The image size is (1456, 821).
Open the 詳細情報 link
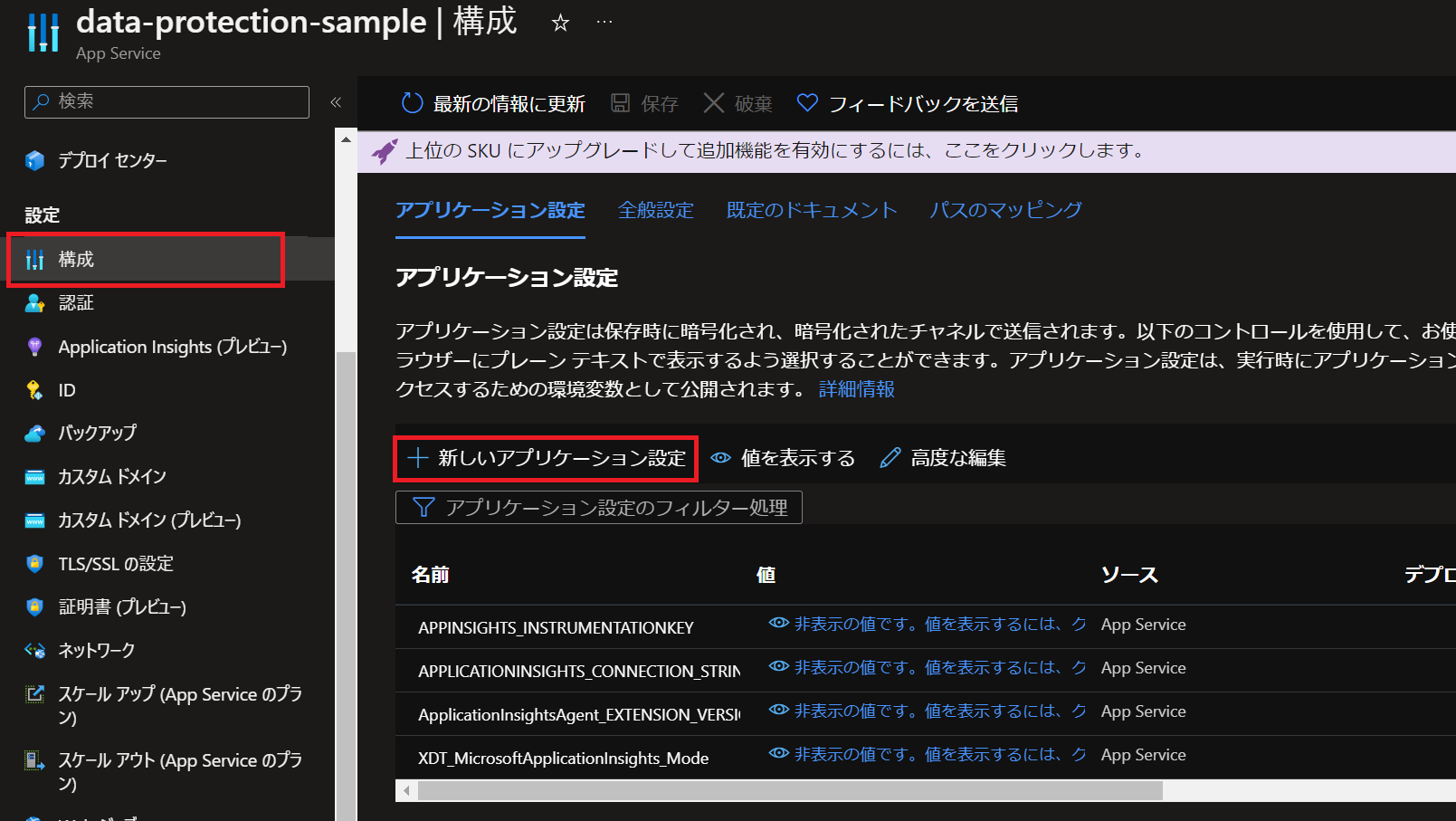point(857,389)
